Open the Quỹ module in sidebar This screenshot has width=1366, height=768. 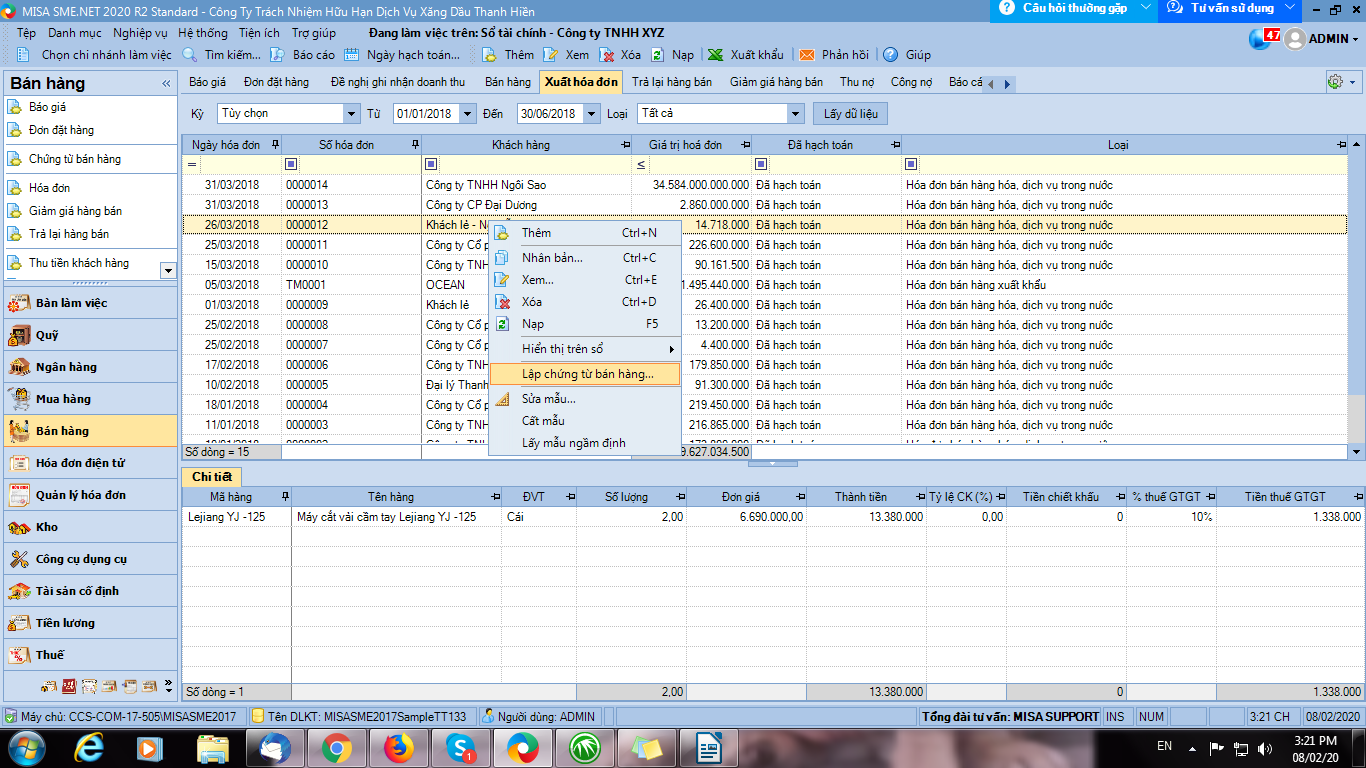coord(90,335)
